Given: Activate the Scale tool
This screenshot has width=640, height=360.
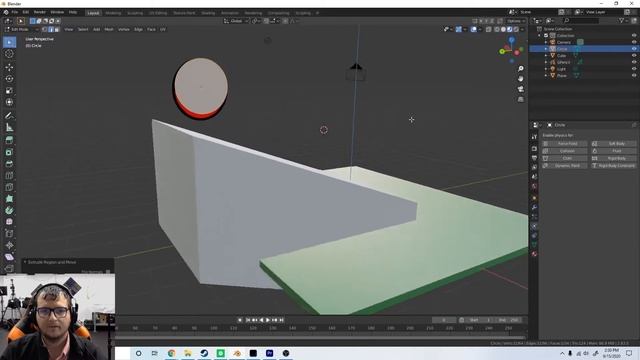Looking at the screenshot, I should pyautogui.click(x=9, y=91).
